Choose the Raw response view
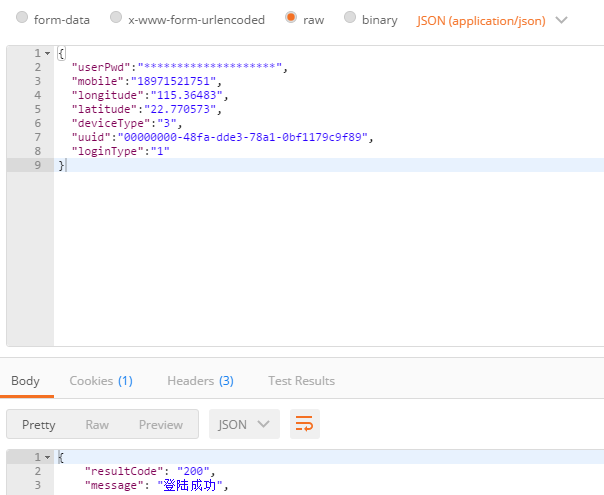Screen dimensions: 604x495 click(x=97, y=425)
